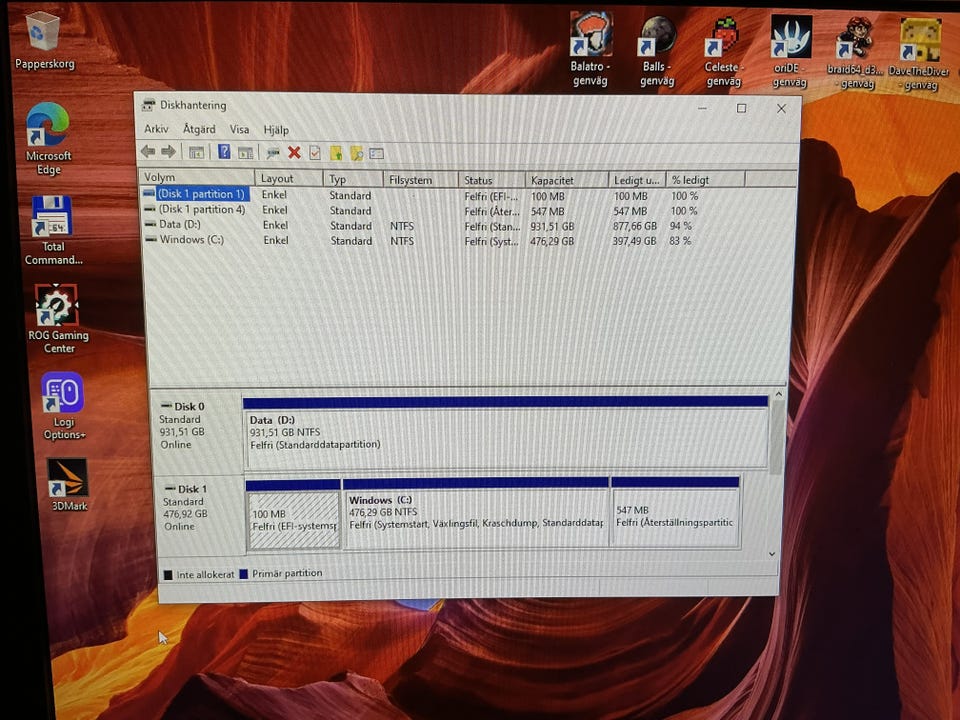The height and width of the screenshot is (720, 960).
Task: Open the Hjälp menu
Action: tap(276, 130)
